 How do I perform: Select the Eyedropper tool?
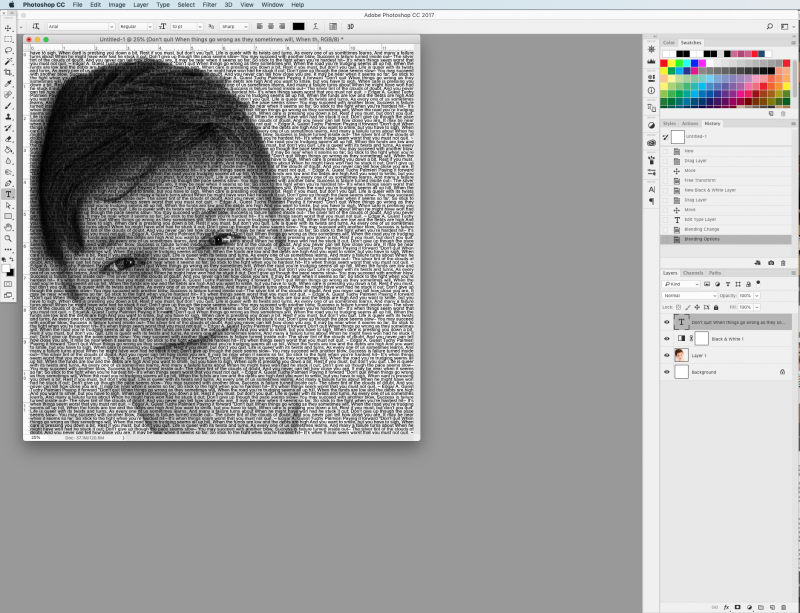(8, 84)
